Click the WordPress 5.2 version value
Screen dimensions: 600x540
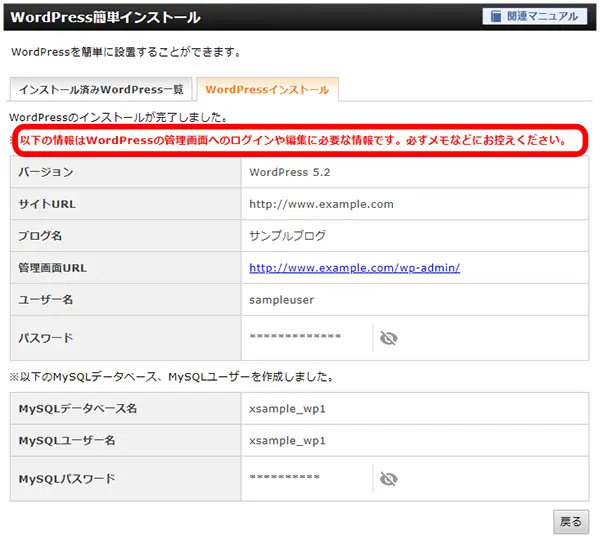click(x=290, y=172)
